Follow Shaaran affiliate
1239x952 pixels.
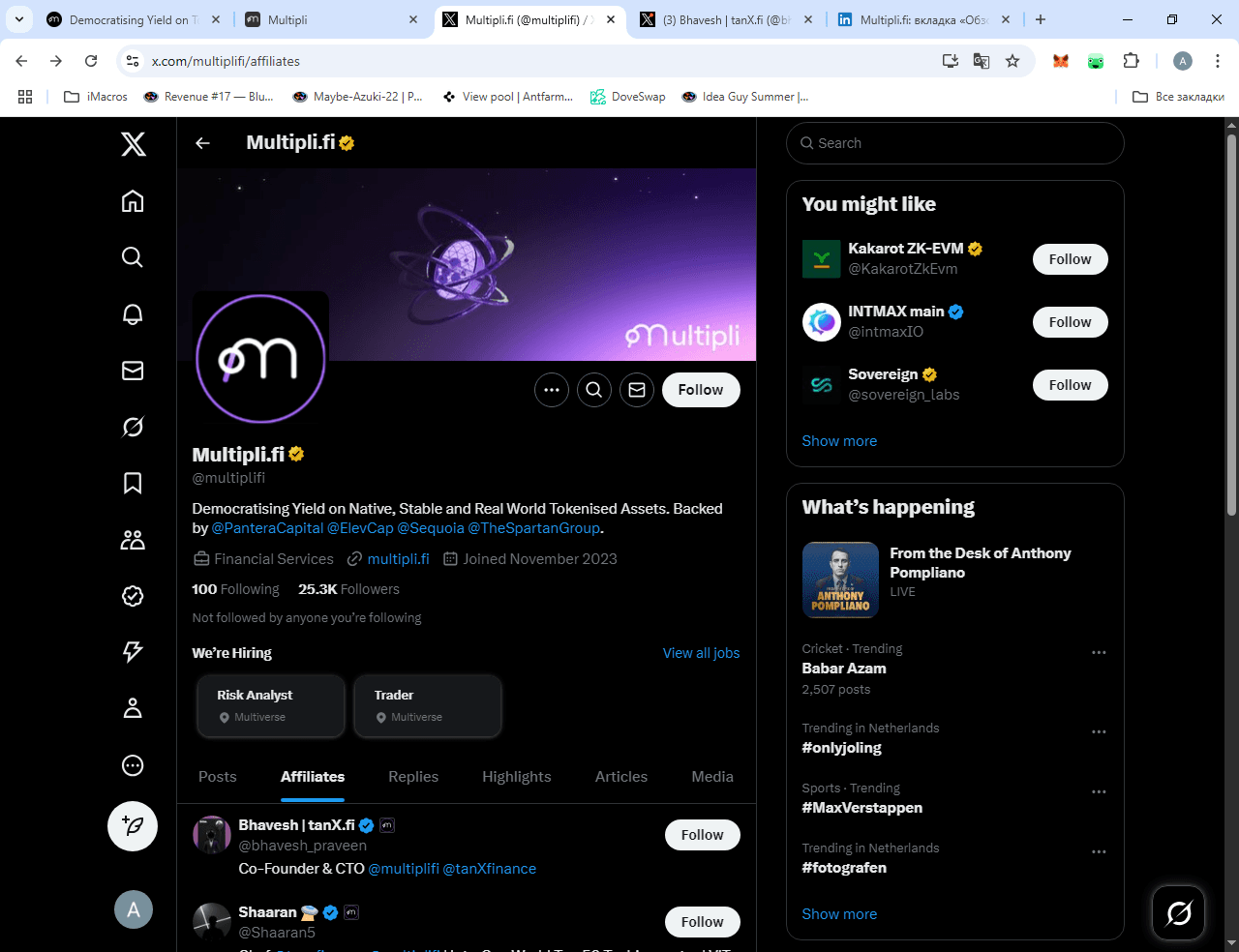703,922
